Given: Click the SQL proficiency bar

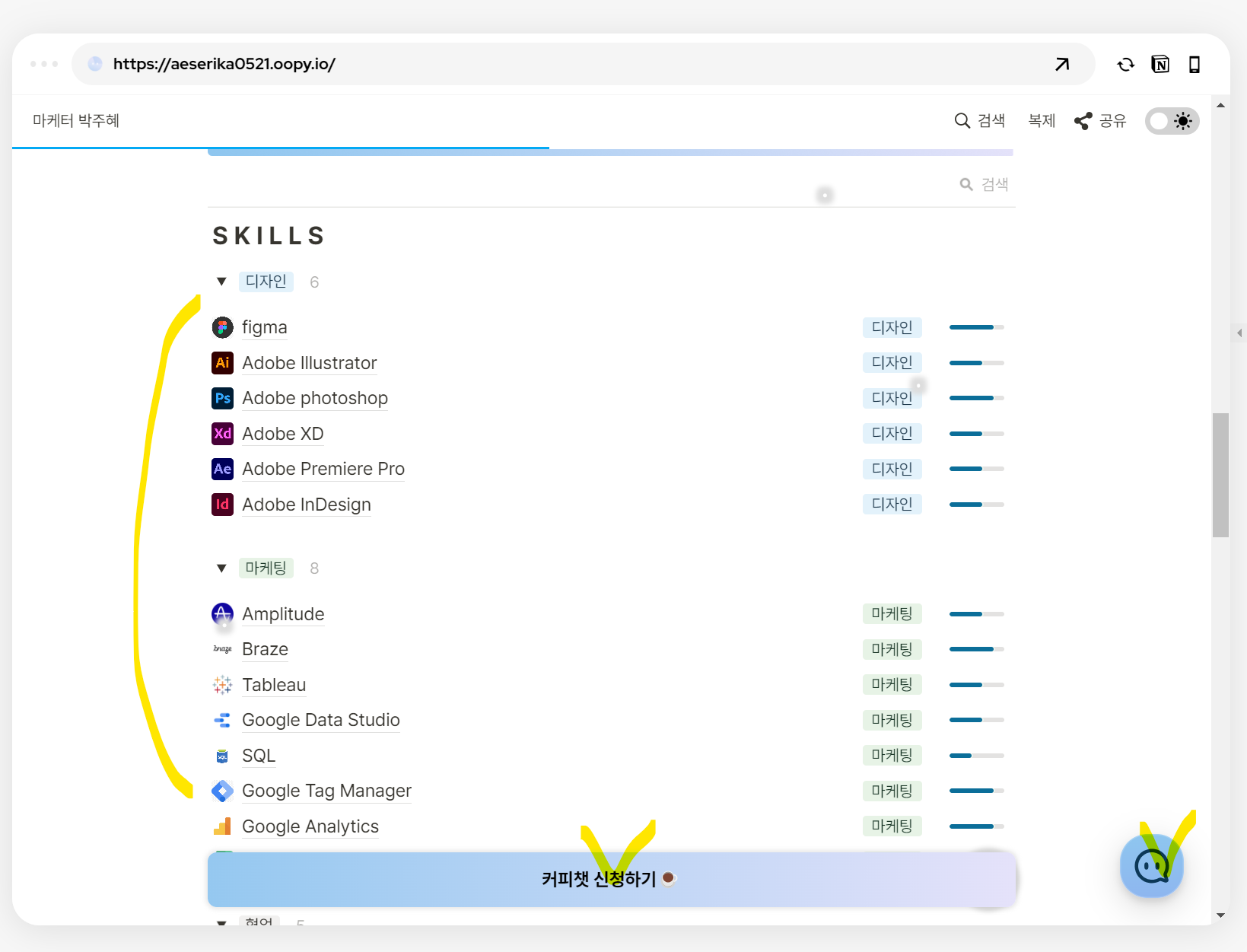Looking at the screenshot, I should [977, 756].
